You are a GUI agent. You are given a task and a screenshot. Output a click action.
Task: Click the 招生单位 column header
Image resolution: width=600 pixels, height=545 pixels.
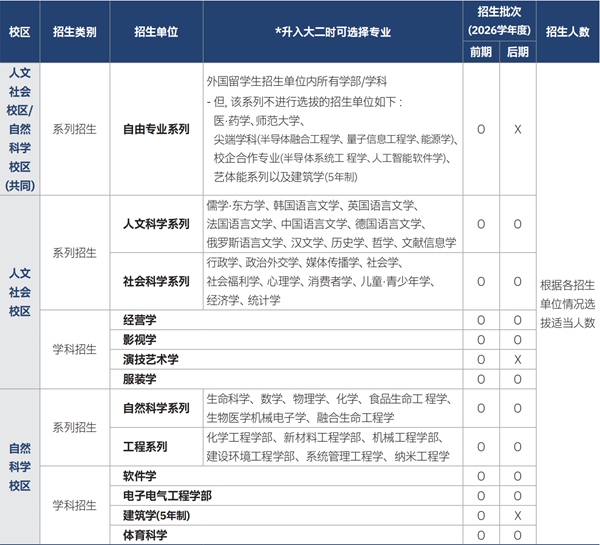pos(156,32)
